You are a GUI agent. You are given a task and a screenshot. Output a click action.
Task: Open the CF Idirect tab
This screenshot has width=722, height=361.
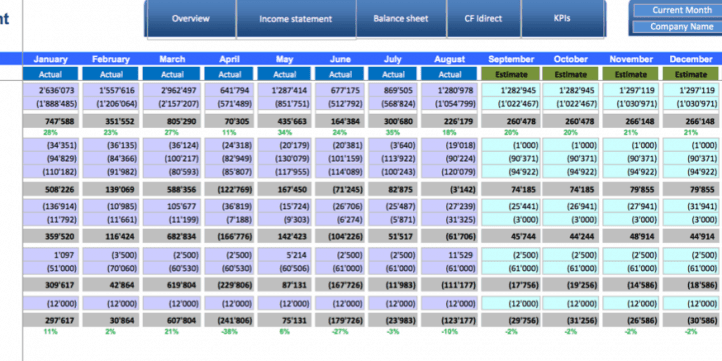pyautogui.click(x=483, y=19)
